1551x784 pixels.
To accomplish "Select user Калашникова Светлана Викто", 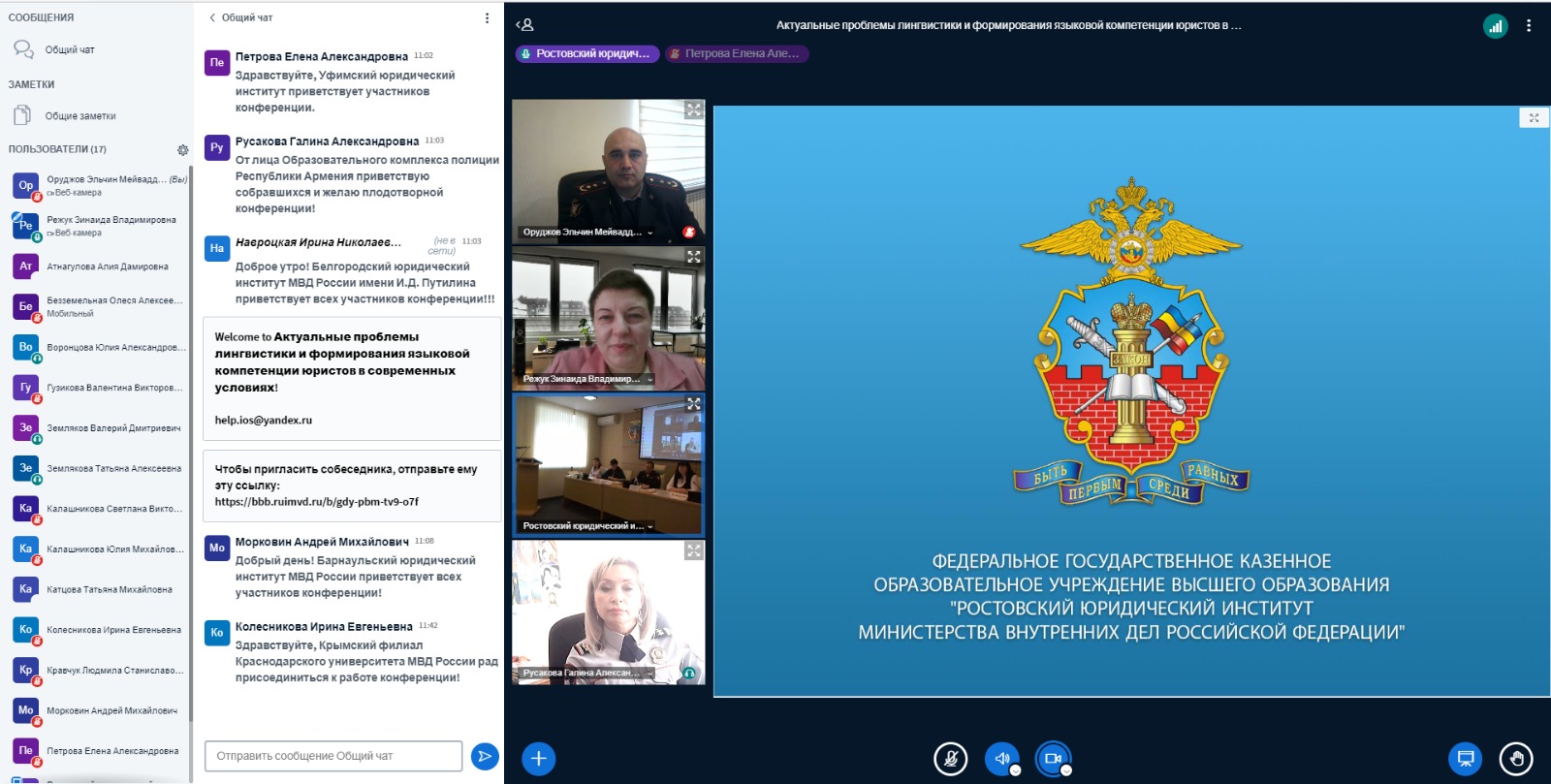I will click(x=97, y=509).
